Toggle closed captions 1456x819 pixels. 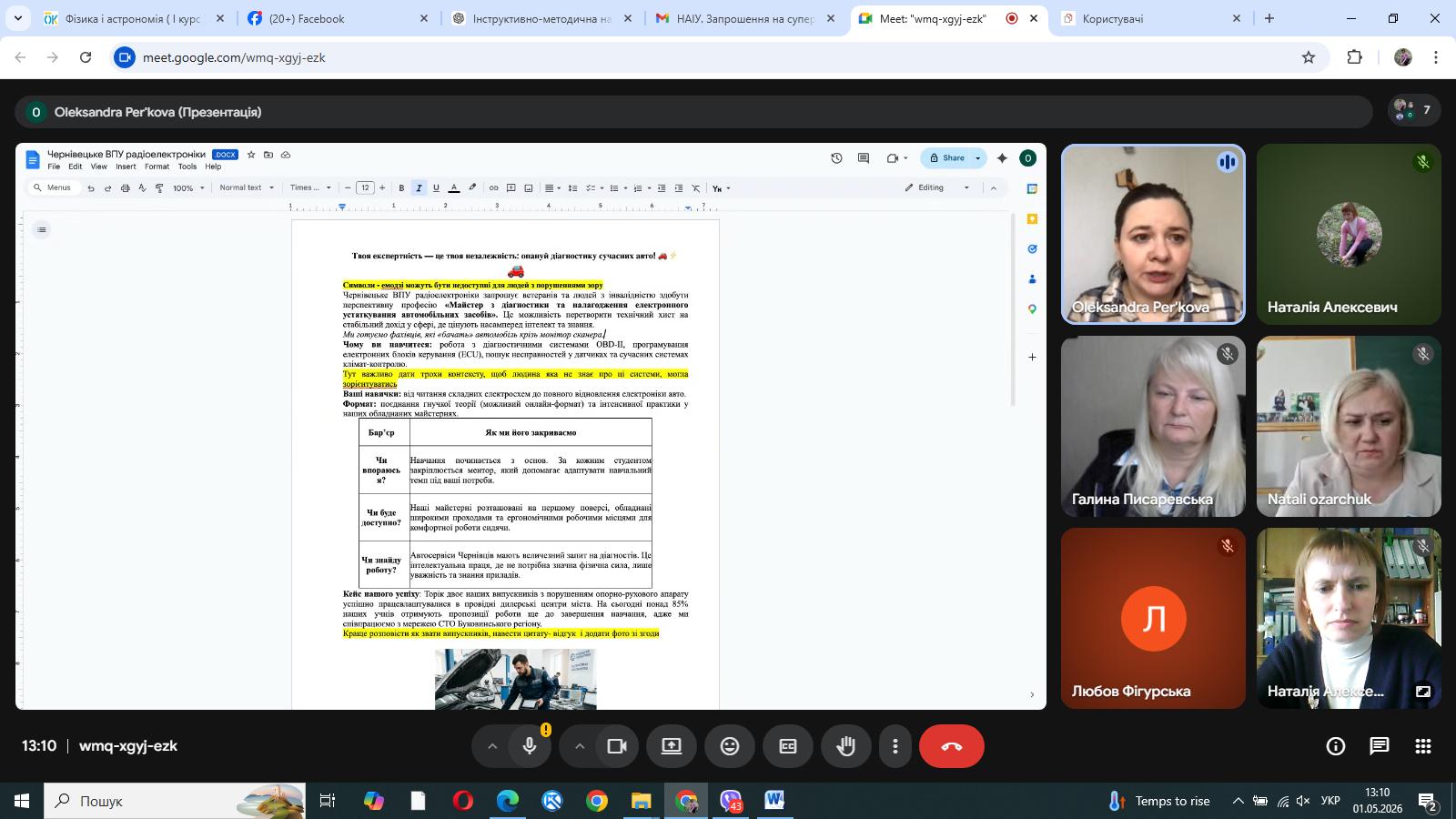click(788, 746)
